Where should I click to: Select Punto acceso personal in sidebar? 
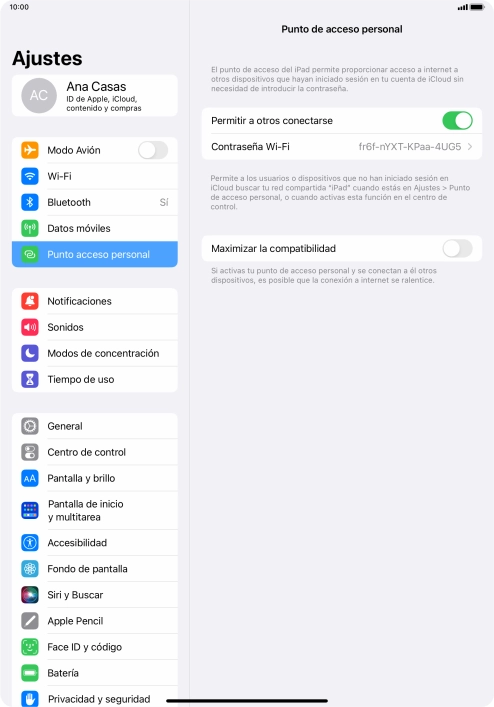(95, 254)
